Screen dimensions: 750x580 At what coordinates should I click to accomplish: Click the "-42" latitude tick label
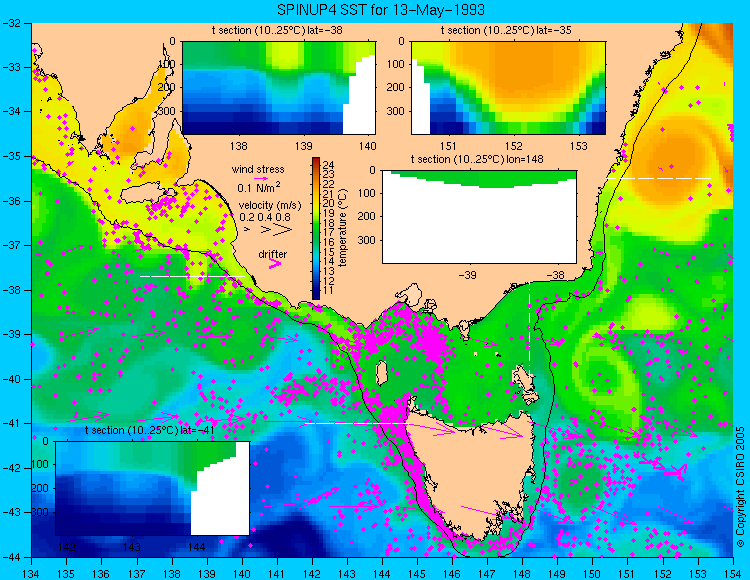pyautogui.click(x=11, y=468)
